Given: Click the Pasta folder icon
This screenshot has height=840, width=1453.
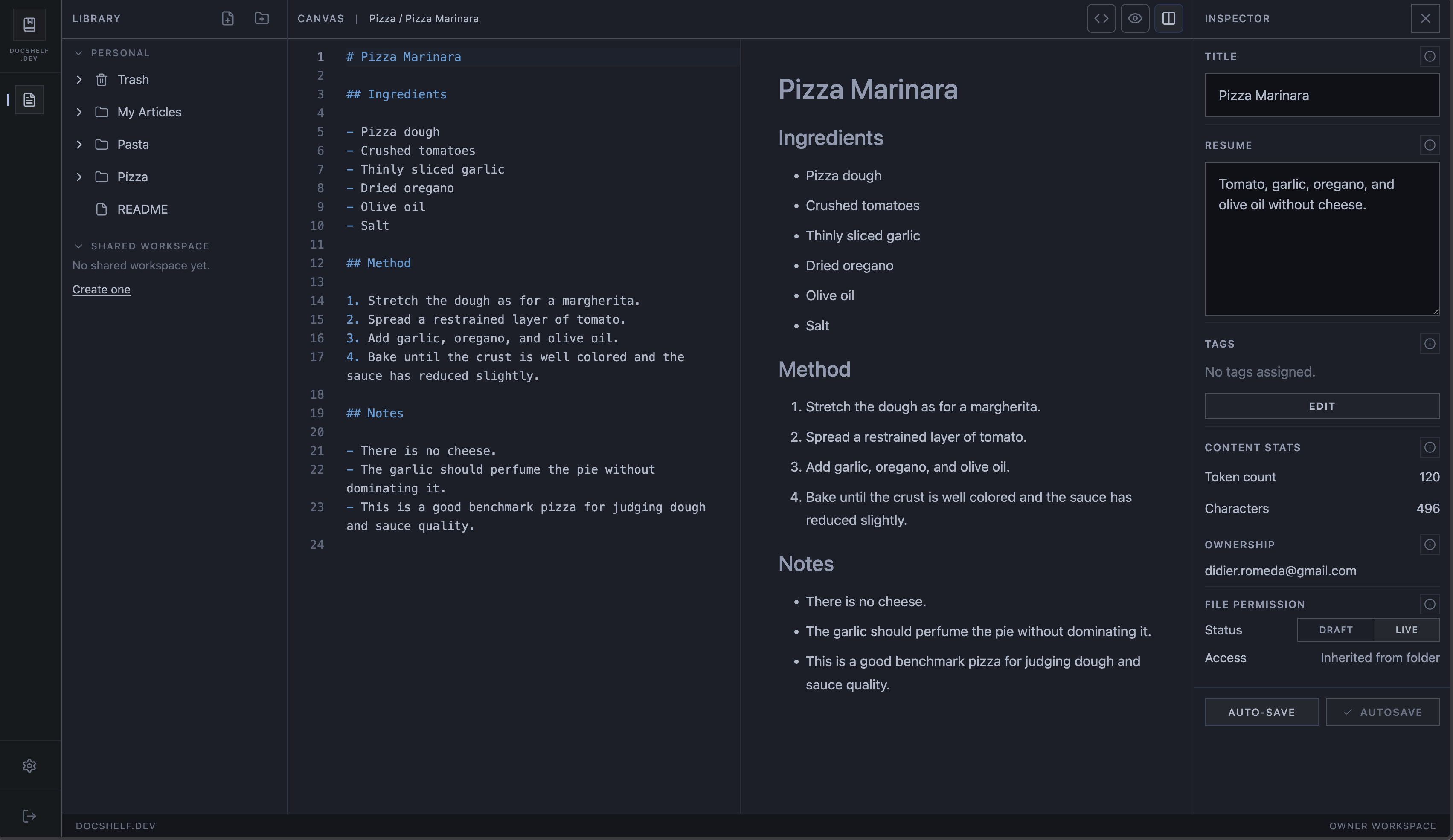Looking at the screenshot, I should pos(102,144).
